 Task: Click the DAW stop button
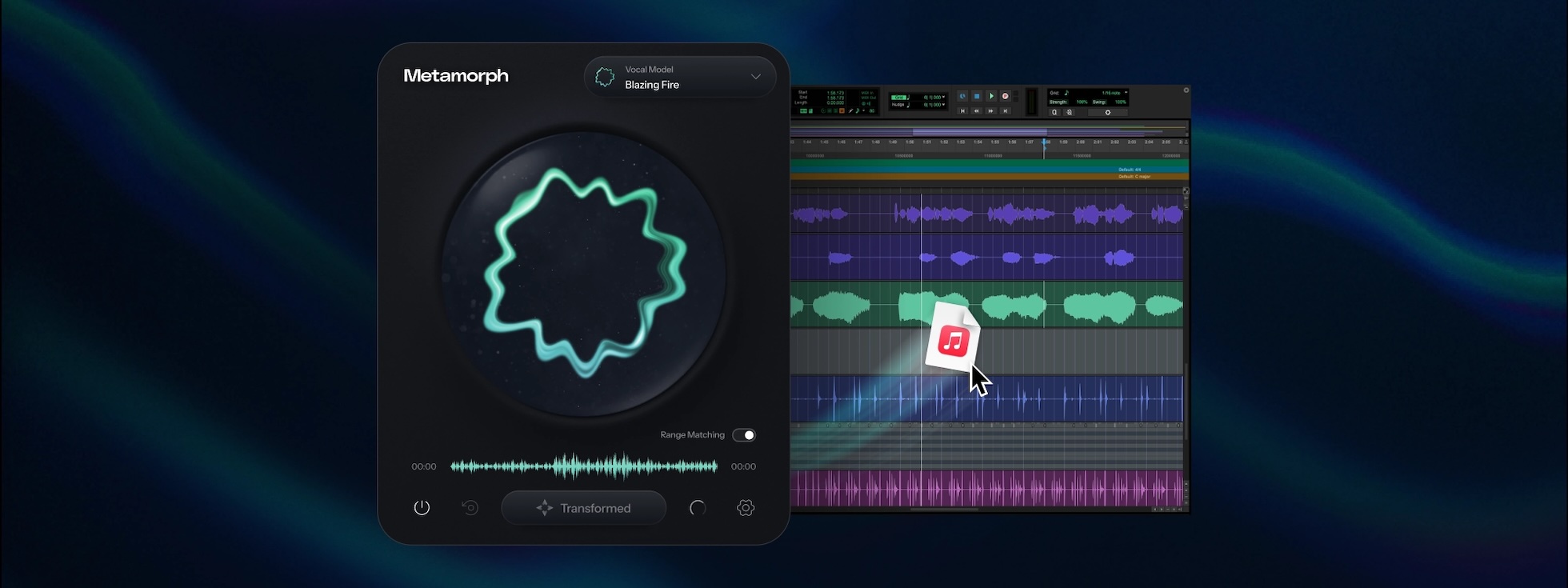(x=977, y=96)
